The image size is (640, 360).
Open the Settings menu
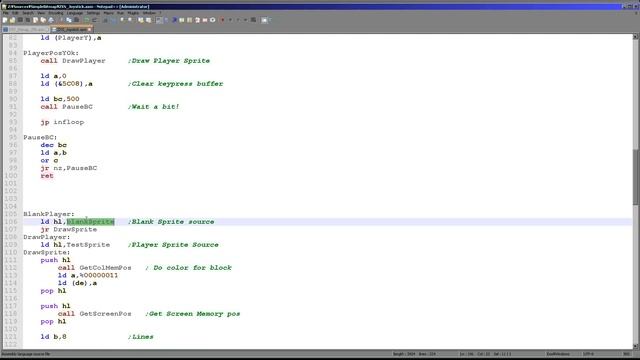(x=93, y=13)
